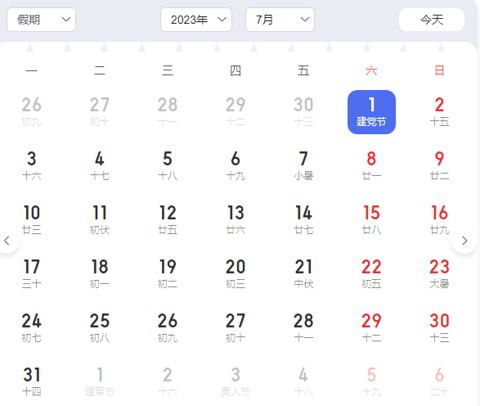Open the 假期 holiday dropdown
The width and height of the screenshot is (480, 406).
point(41,20)
